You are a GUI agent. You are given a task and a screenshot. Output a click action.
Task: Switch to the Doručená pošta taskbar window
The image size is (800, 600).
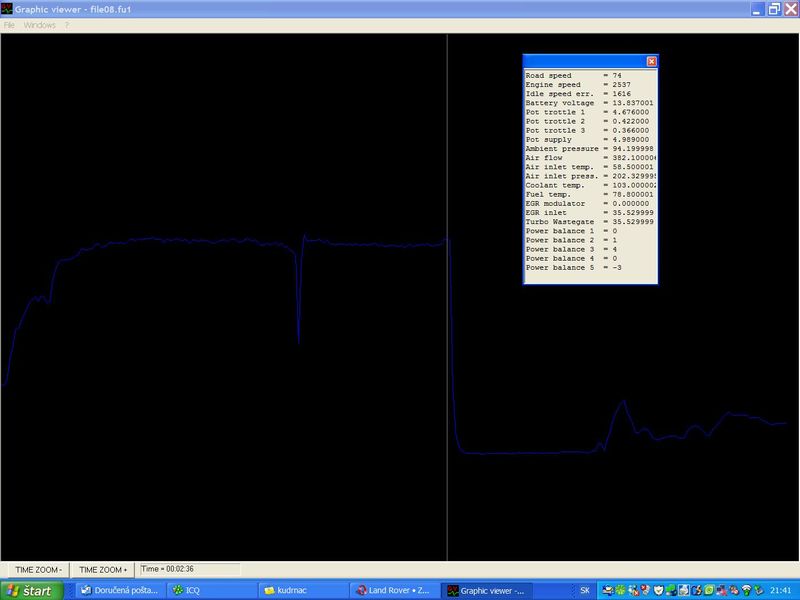click(120, 591)
